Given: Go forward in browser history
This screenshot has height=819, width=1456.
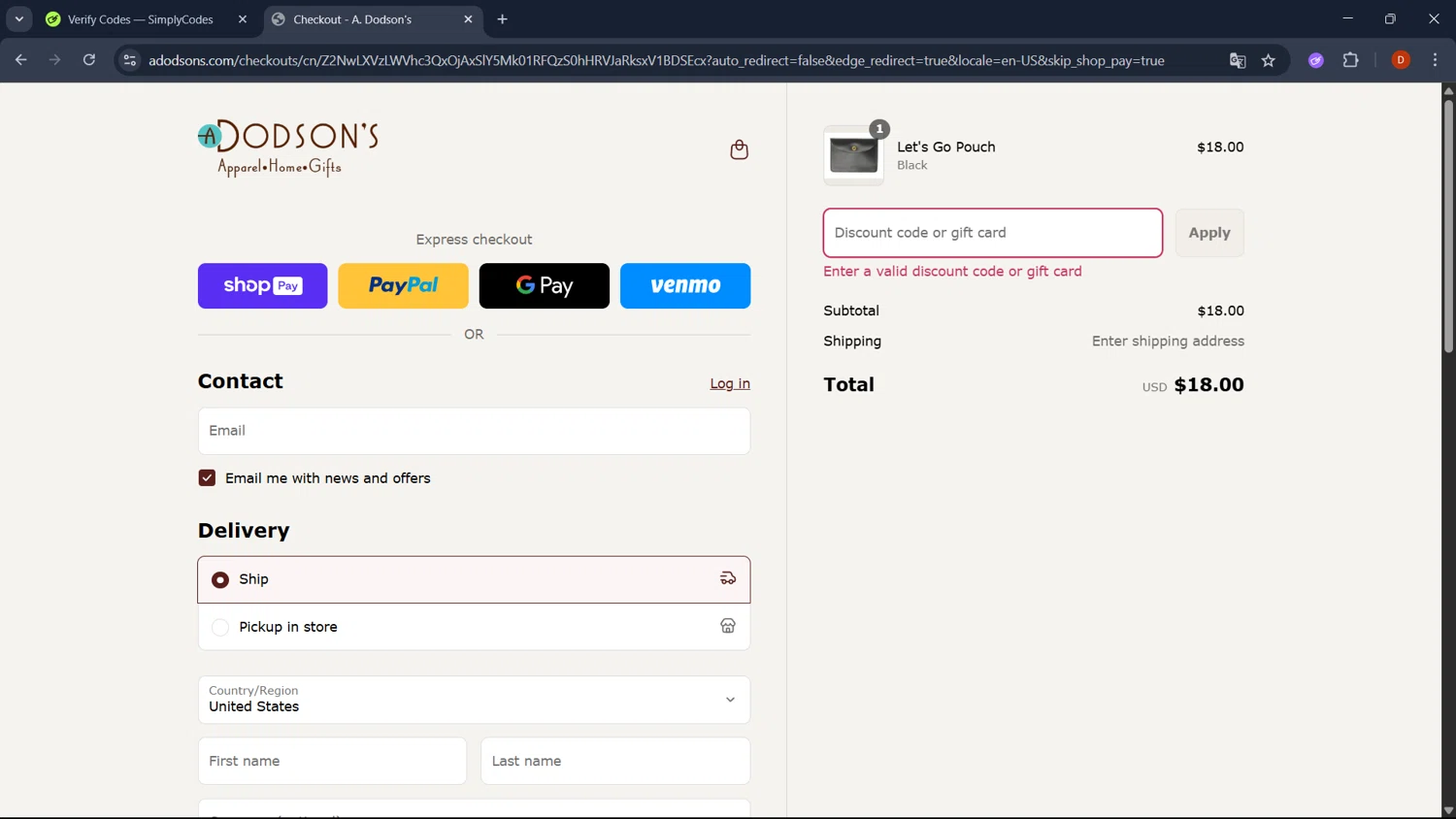Looking at the screenshot, I should click(54, 60).
